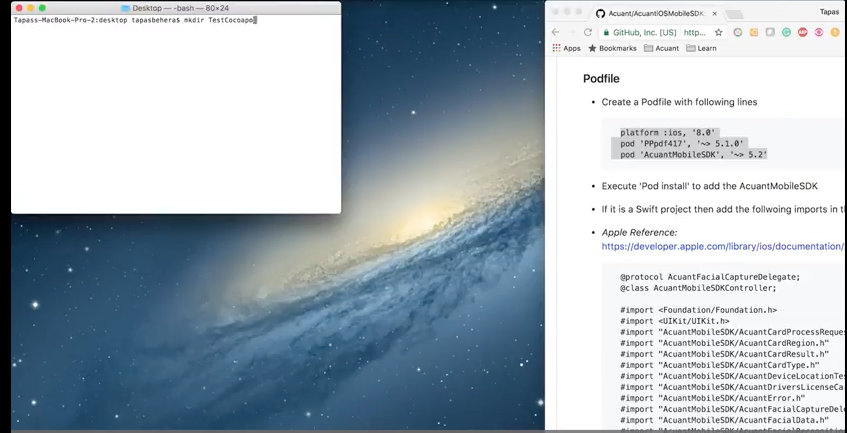Click '@protocol AcuantFacialCaptureDelegate;' code line
The image size is (847, 433).
(x=710, y=277)
